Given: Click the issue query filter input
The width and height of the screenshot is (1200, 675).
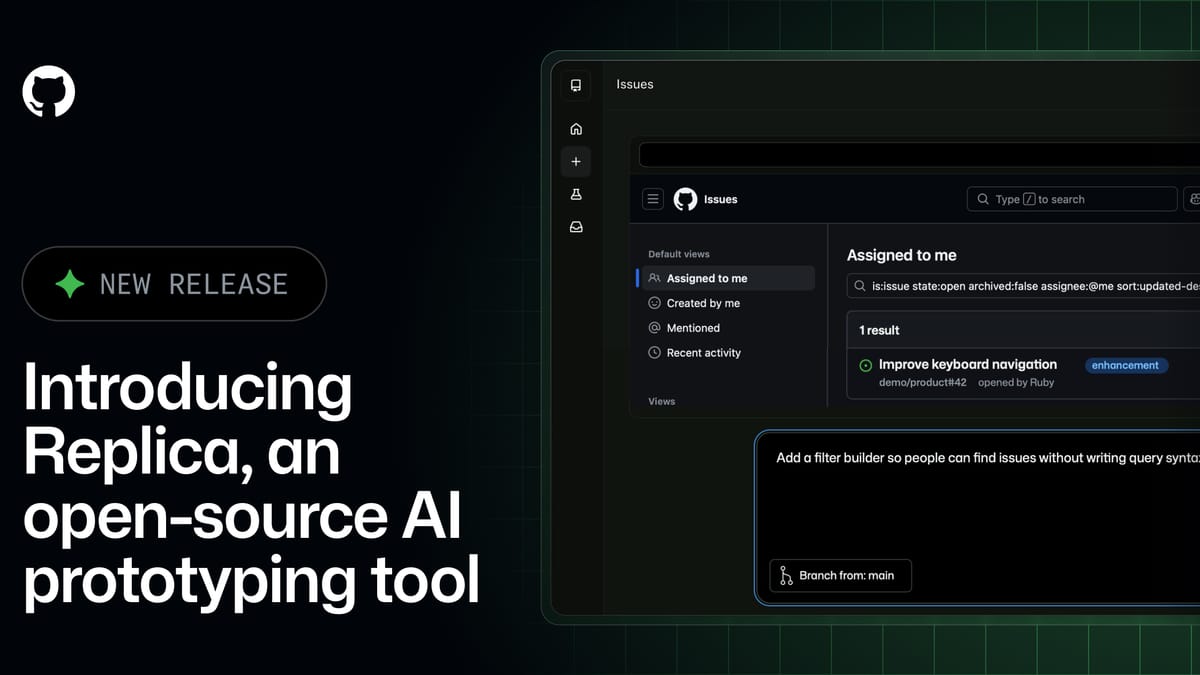Looking at the screenshot, I should pos(1023,286).
